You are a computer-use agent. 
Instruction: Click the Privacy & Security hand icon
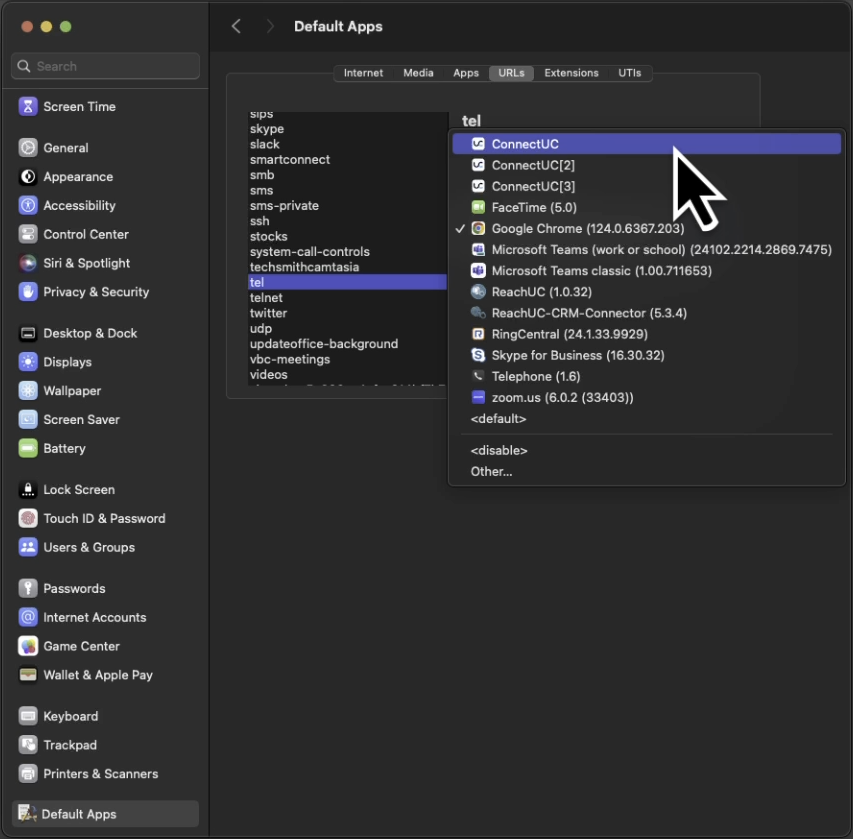pos(28,292)
